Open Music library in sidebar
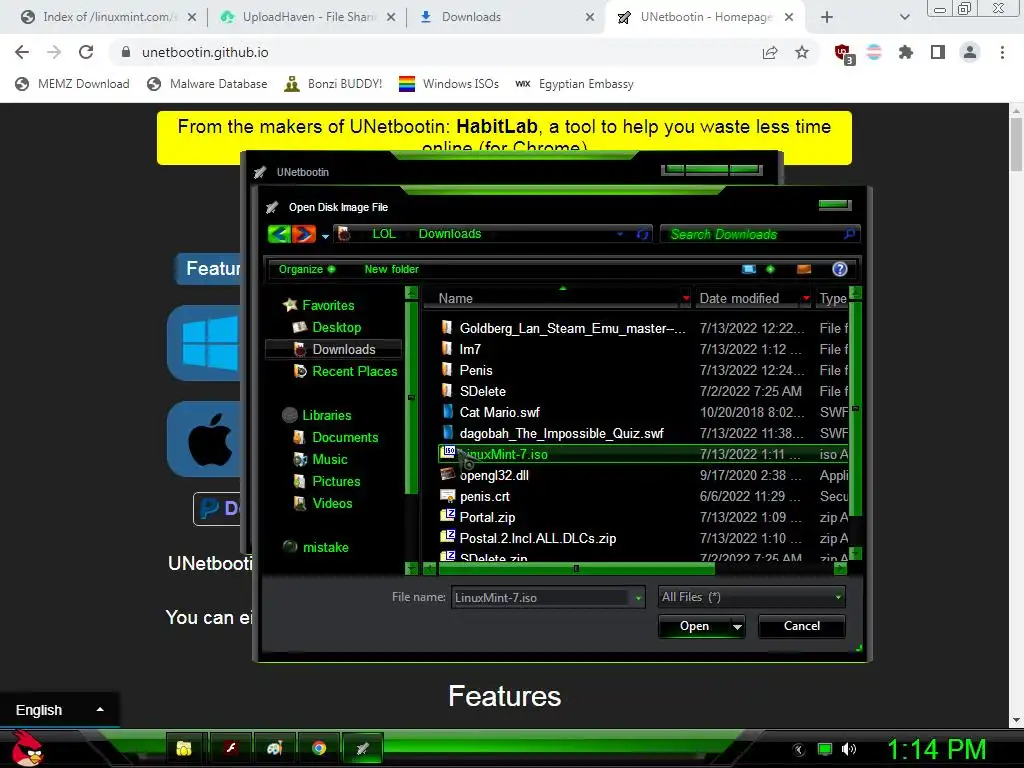Screen dimensions: 1024x768 point(330,459)
